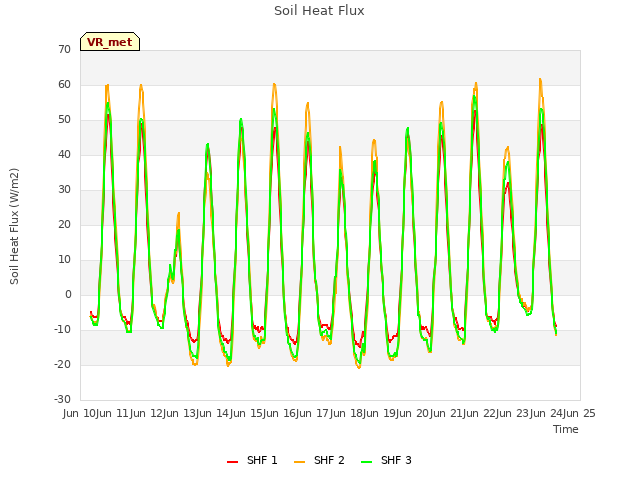This screenshot has width=640, height=480.
Task: Click the -10 y-axis tick label
Action: (x=62, y=330)
